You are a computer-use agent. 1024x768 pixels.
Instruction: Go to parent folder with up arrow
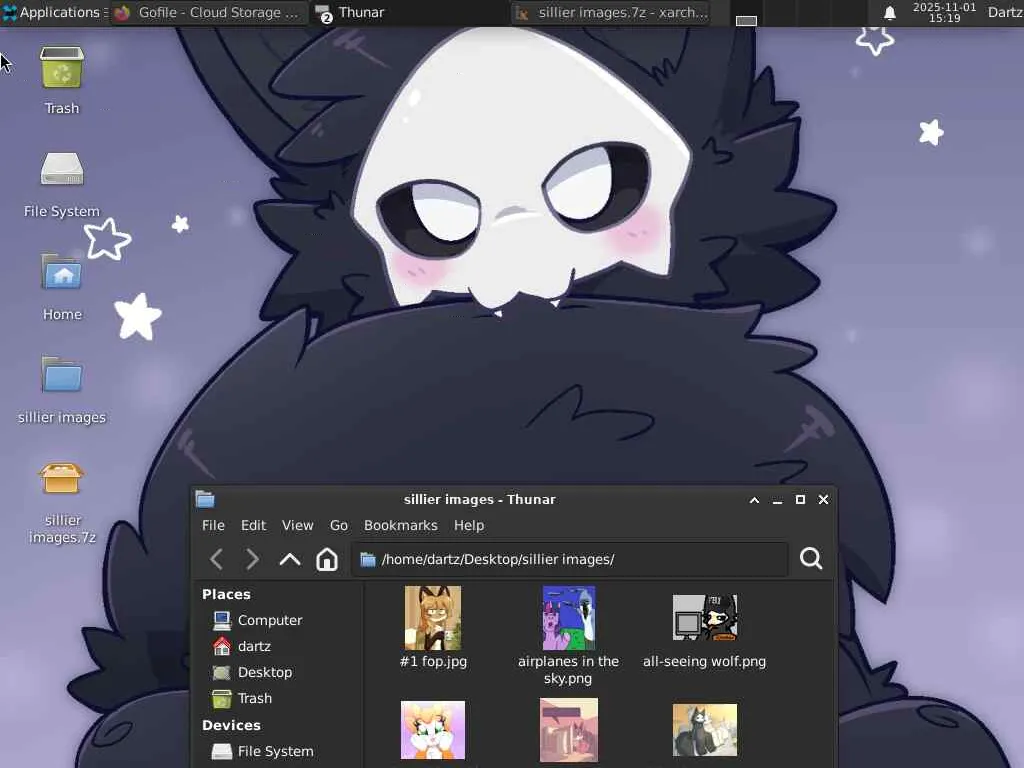point(290,559)
